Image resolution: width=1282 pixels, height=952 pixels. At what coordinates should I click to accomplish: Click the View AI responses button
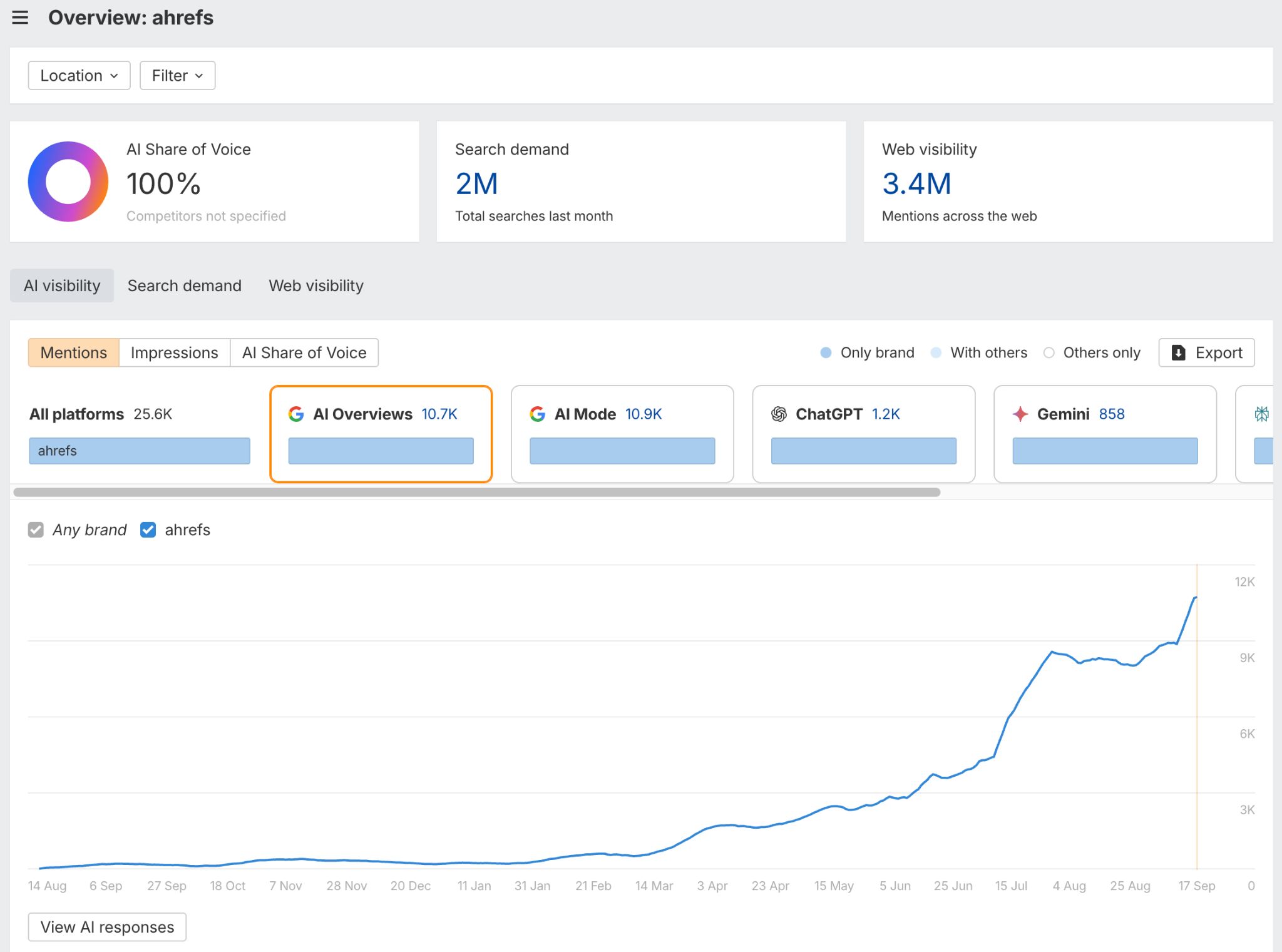click(x=106, y=927)
